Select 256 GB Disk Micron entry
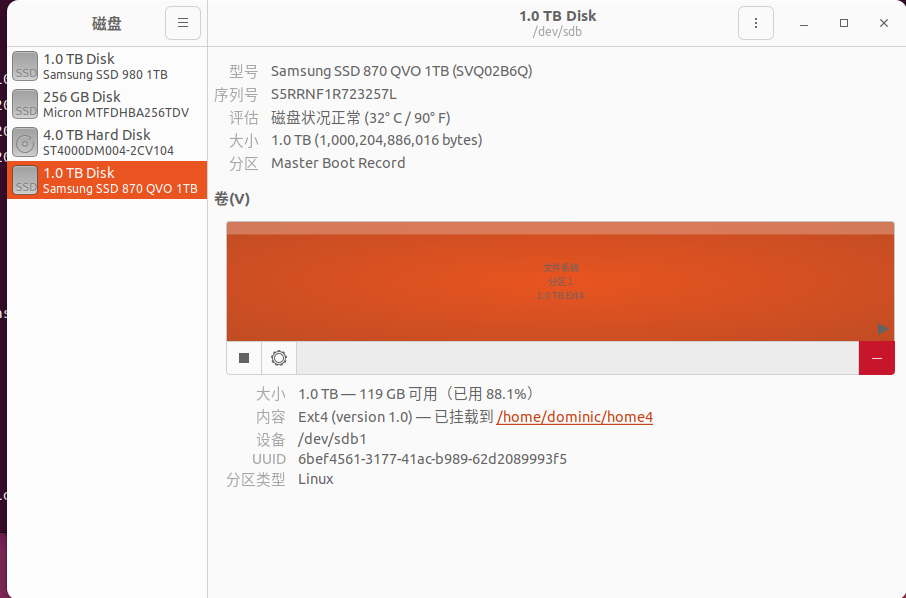 107,104
